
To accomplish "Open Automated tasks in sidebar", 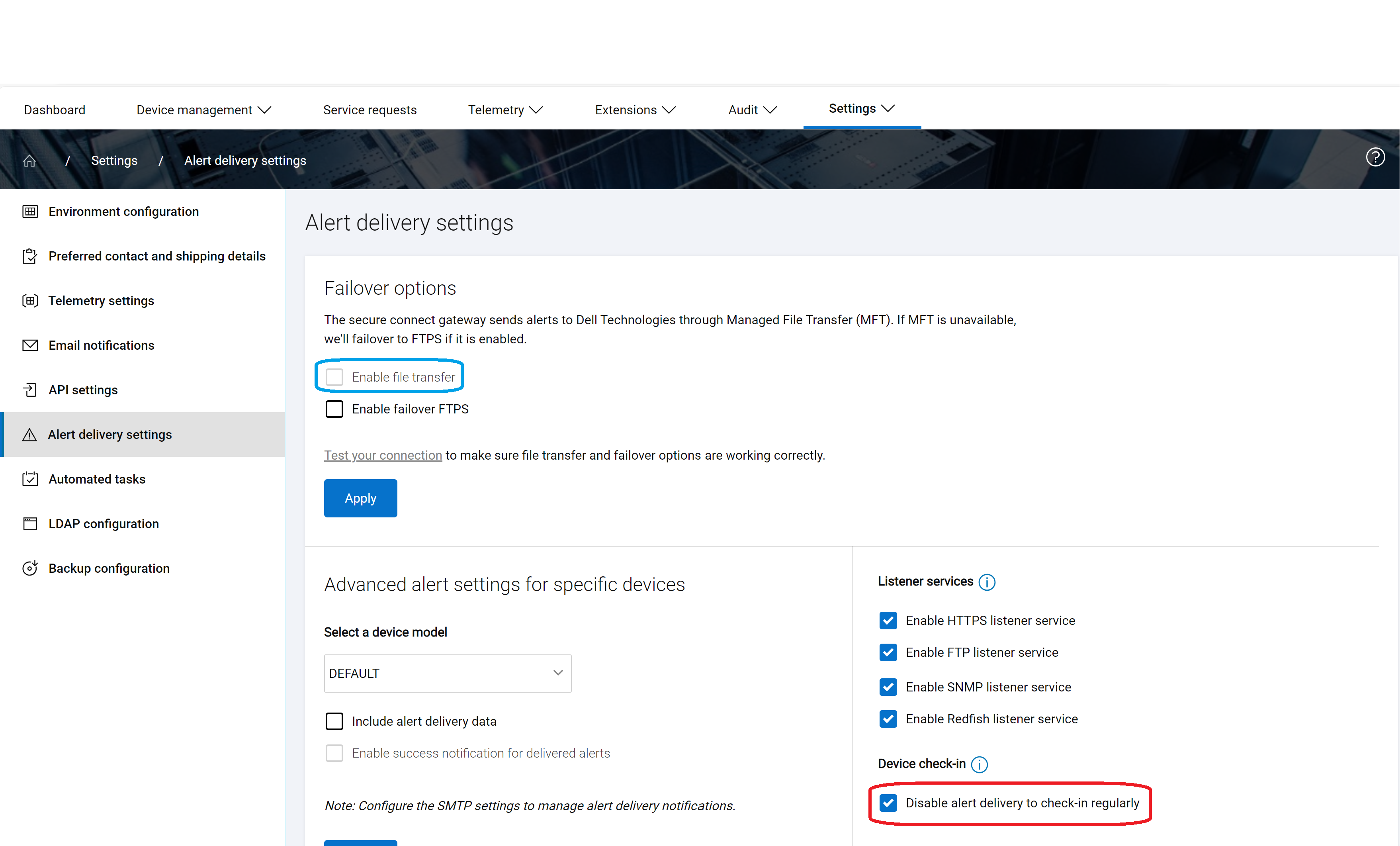I will click(x=143, y=479).
